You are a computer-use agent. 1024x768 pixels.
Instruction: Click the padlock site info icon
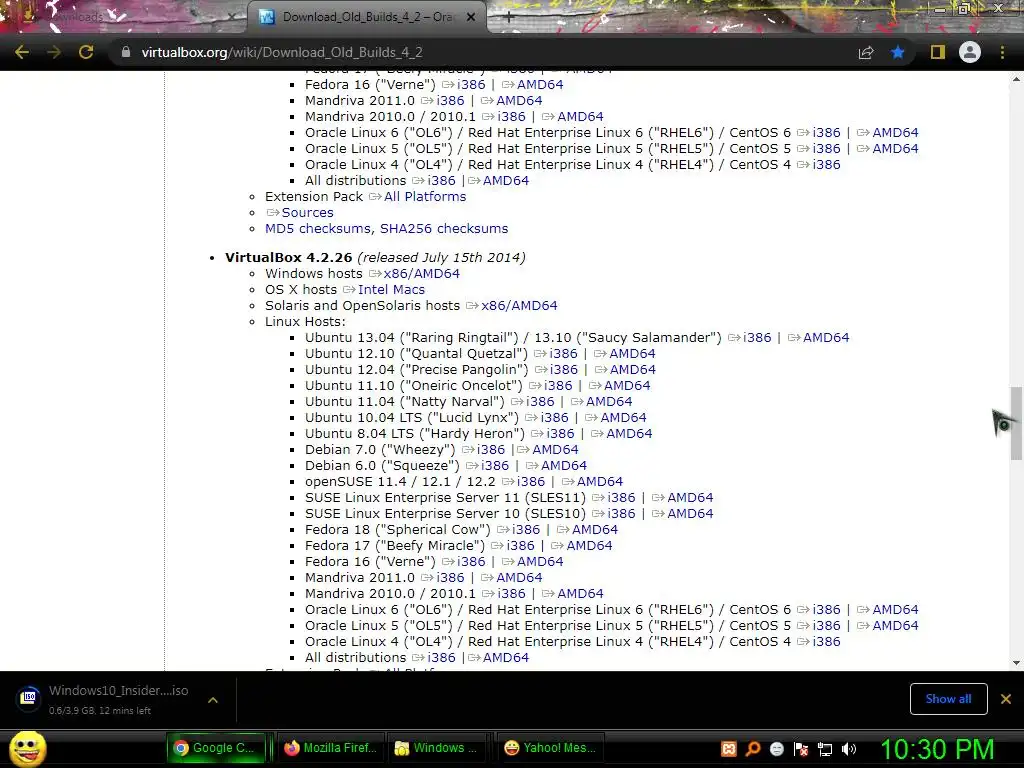click(x=126, y=52)
